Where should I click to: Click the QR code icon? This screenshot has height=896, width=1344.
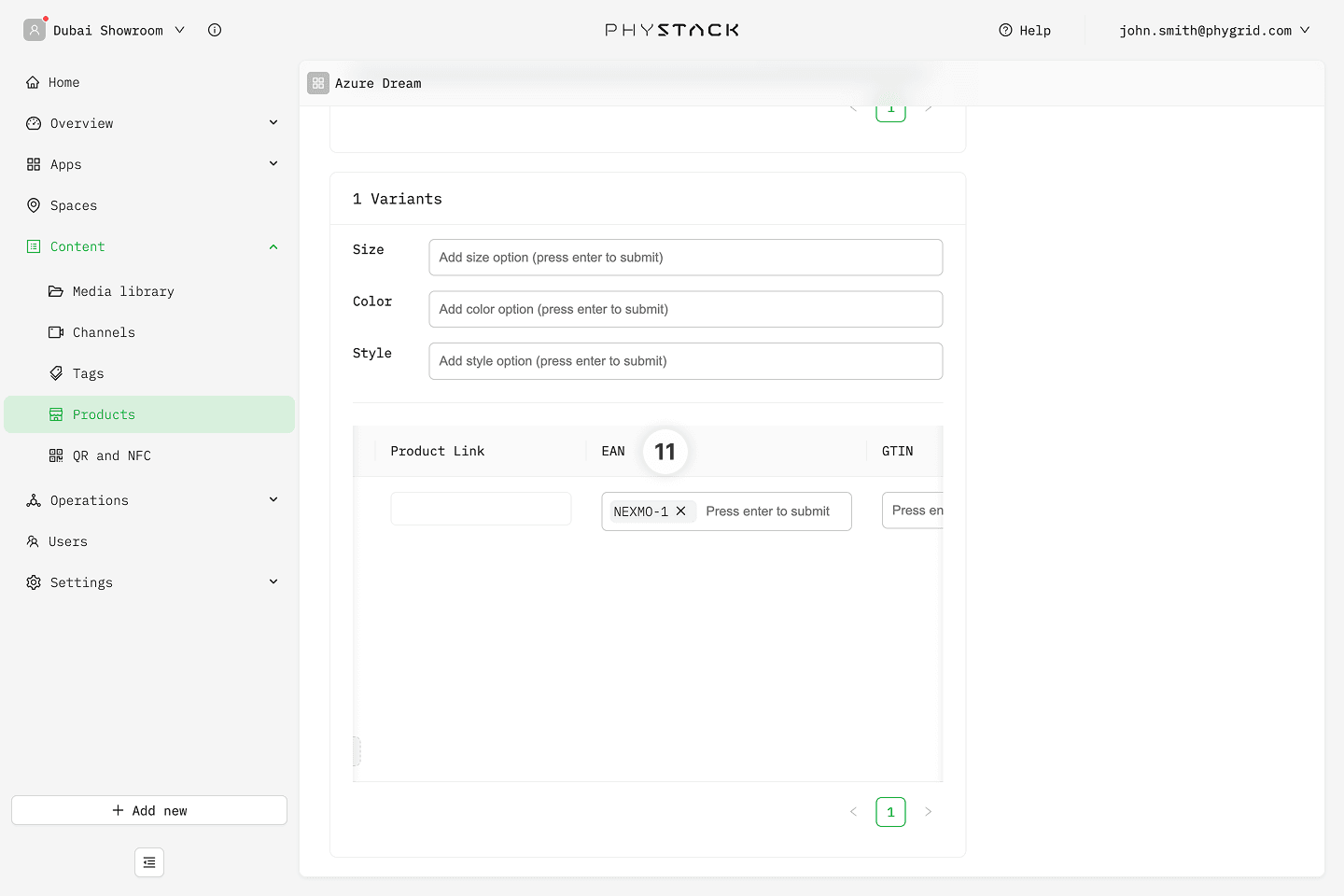click(56, 455)
